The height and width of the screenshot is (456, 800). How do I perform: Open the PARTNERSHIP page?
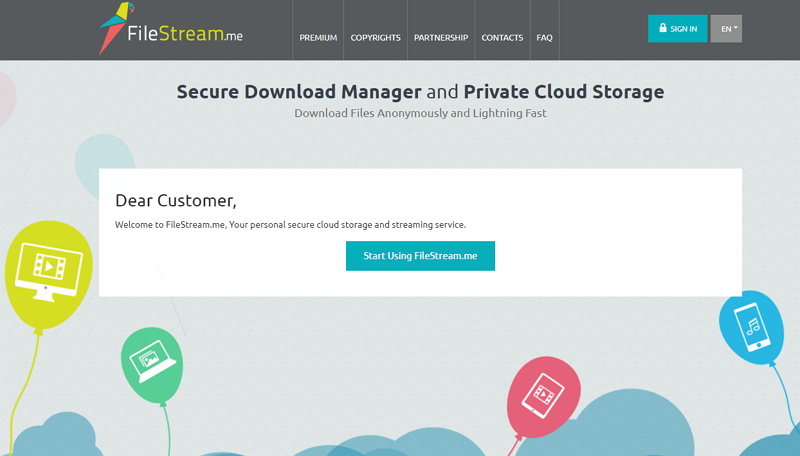click(x=441, y=38)
